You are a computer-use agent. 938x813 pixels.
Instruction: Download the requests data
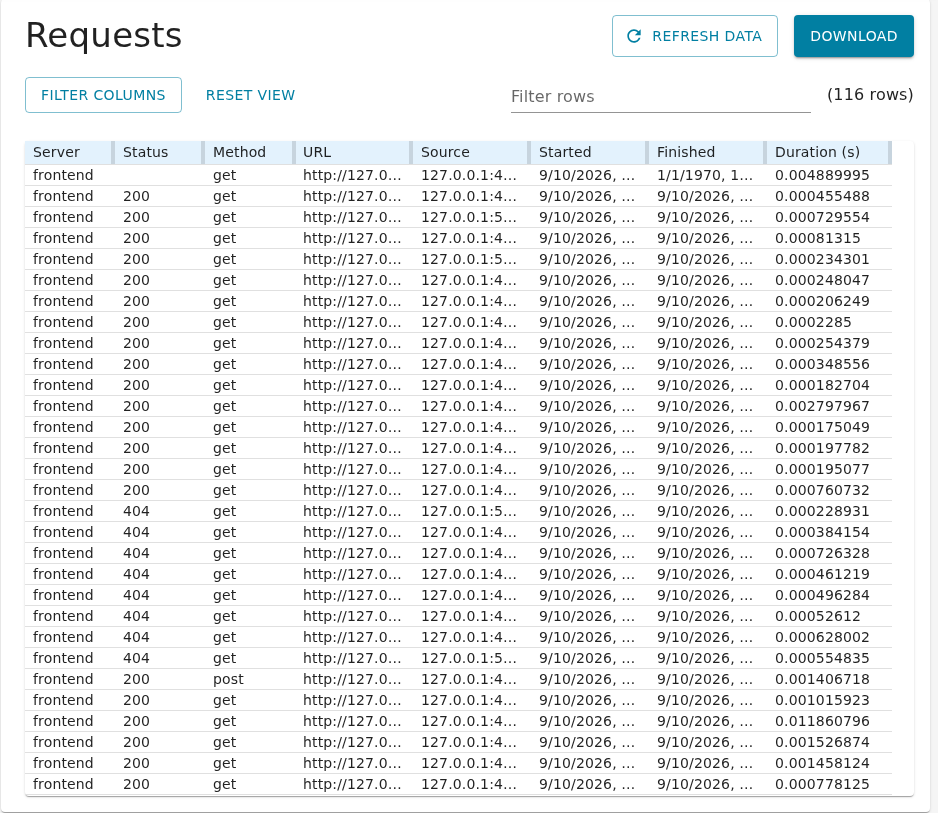(854, 36)
